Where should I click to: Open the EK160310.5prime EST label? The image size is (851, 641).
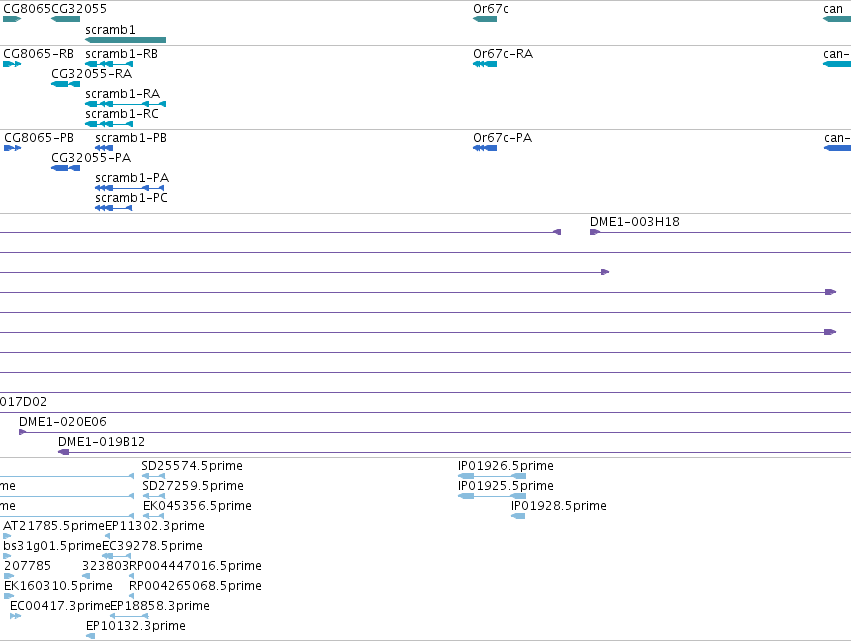tap(58, 586)
